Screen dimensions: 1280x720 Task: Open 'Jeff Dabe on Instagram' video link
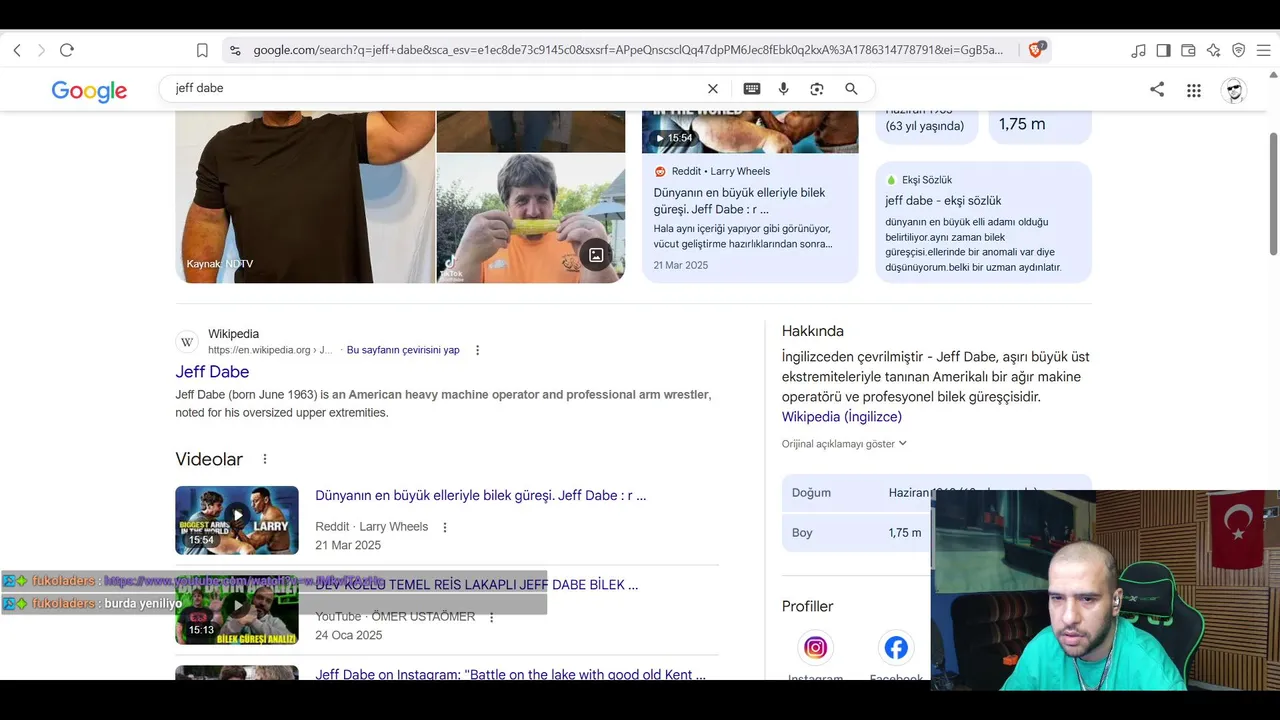click(510, 674)
